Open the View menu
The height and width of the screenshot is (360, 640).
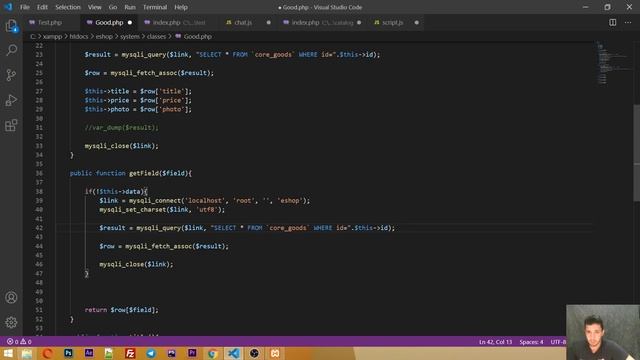[95, 7]
